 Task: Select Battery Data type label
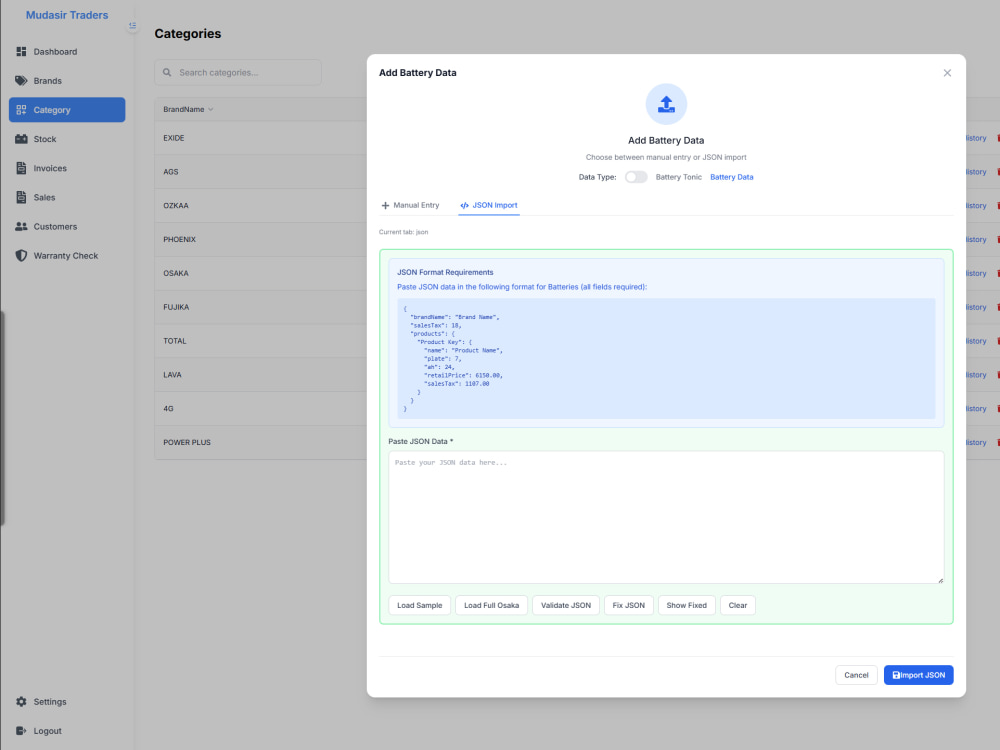[x=732, y=177]
